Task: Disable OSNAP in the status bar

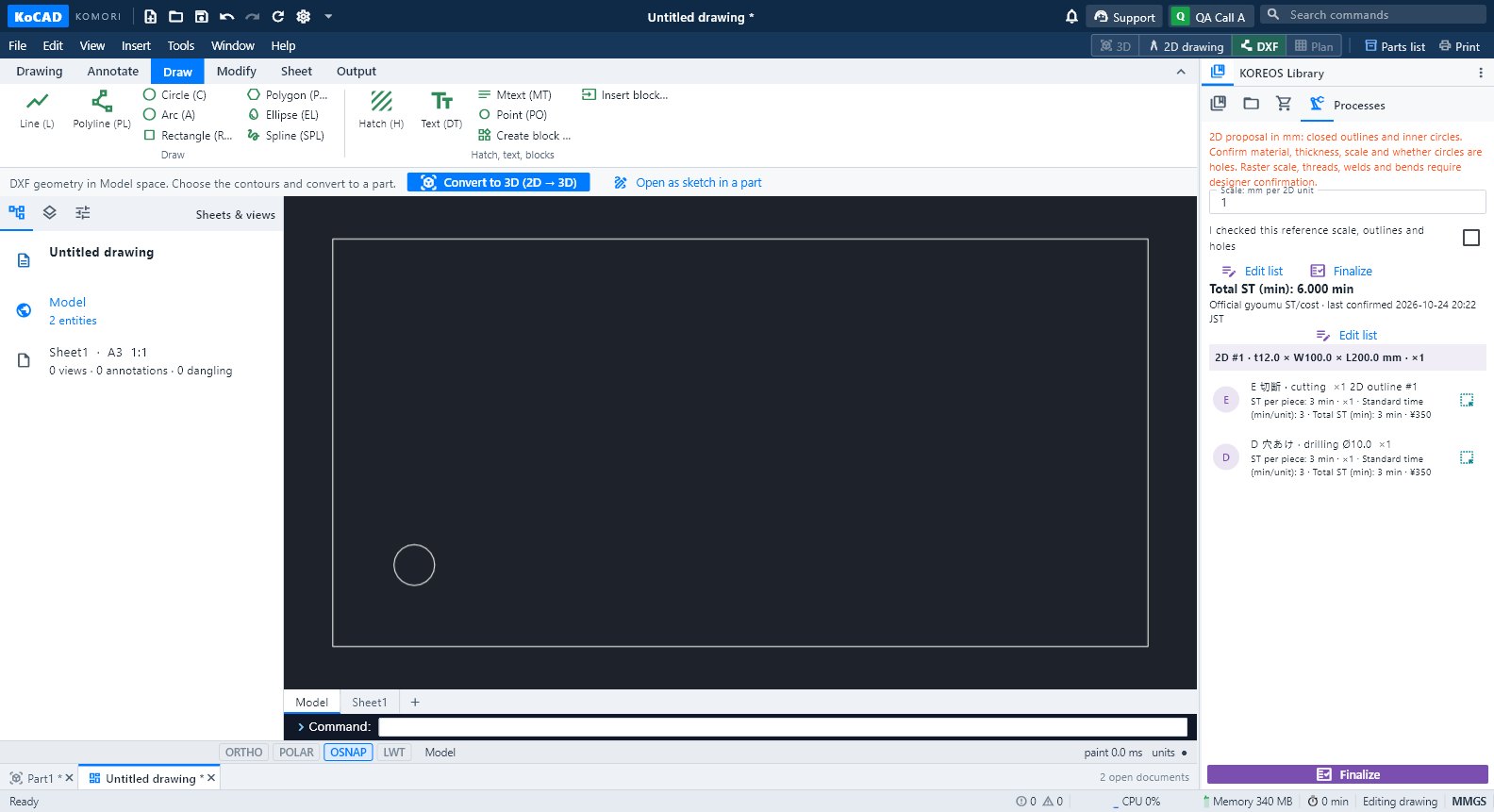Action: pyautogui.click(x=348, y=753)
